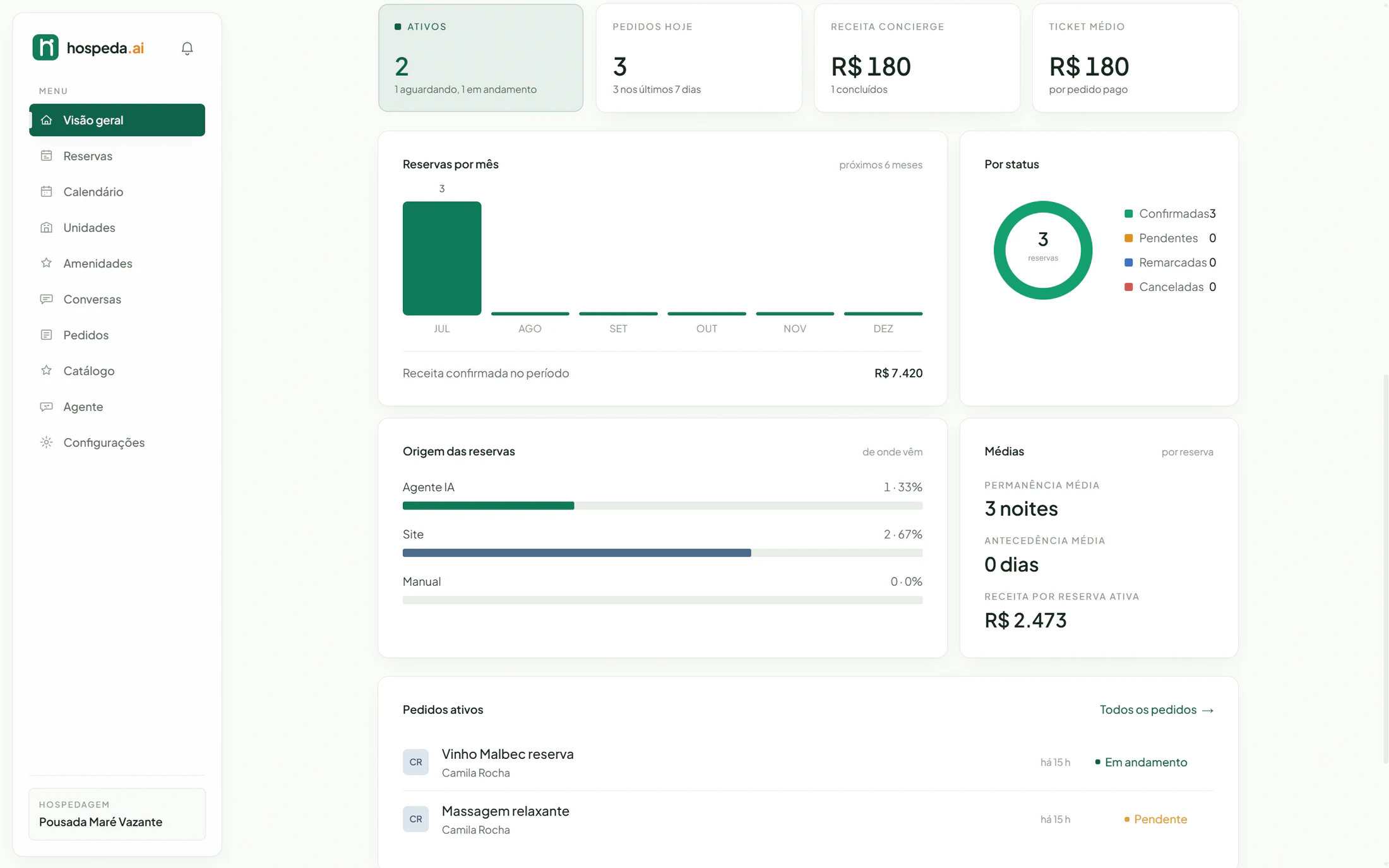Open Amenidades section
This screenshot has height=868, width=1389.
(117, 263)
